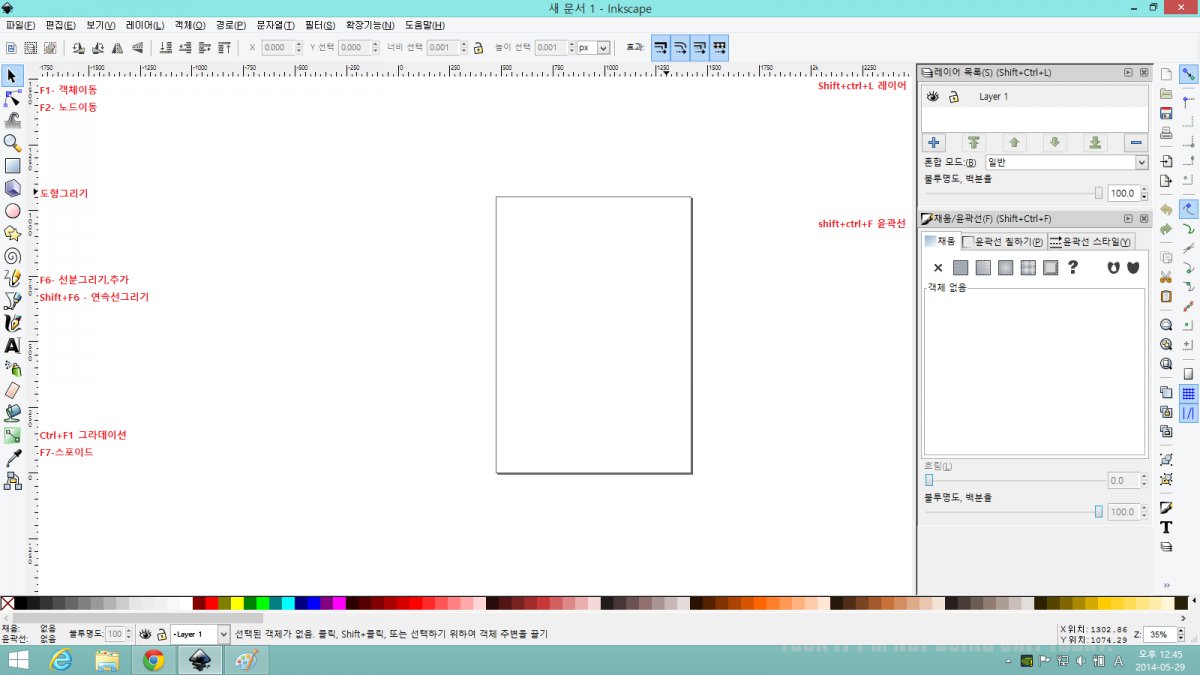Screen dimensions: 1200x675
Task: Pick the yellow swatch in color palette
Action: pos(237,603)
